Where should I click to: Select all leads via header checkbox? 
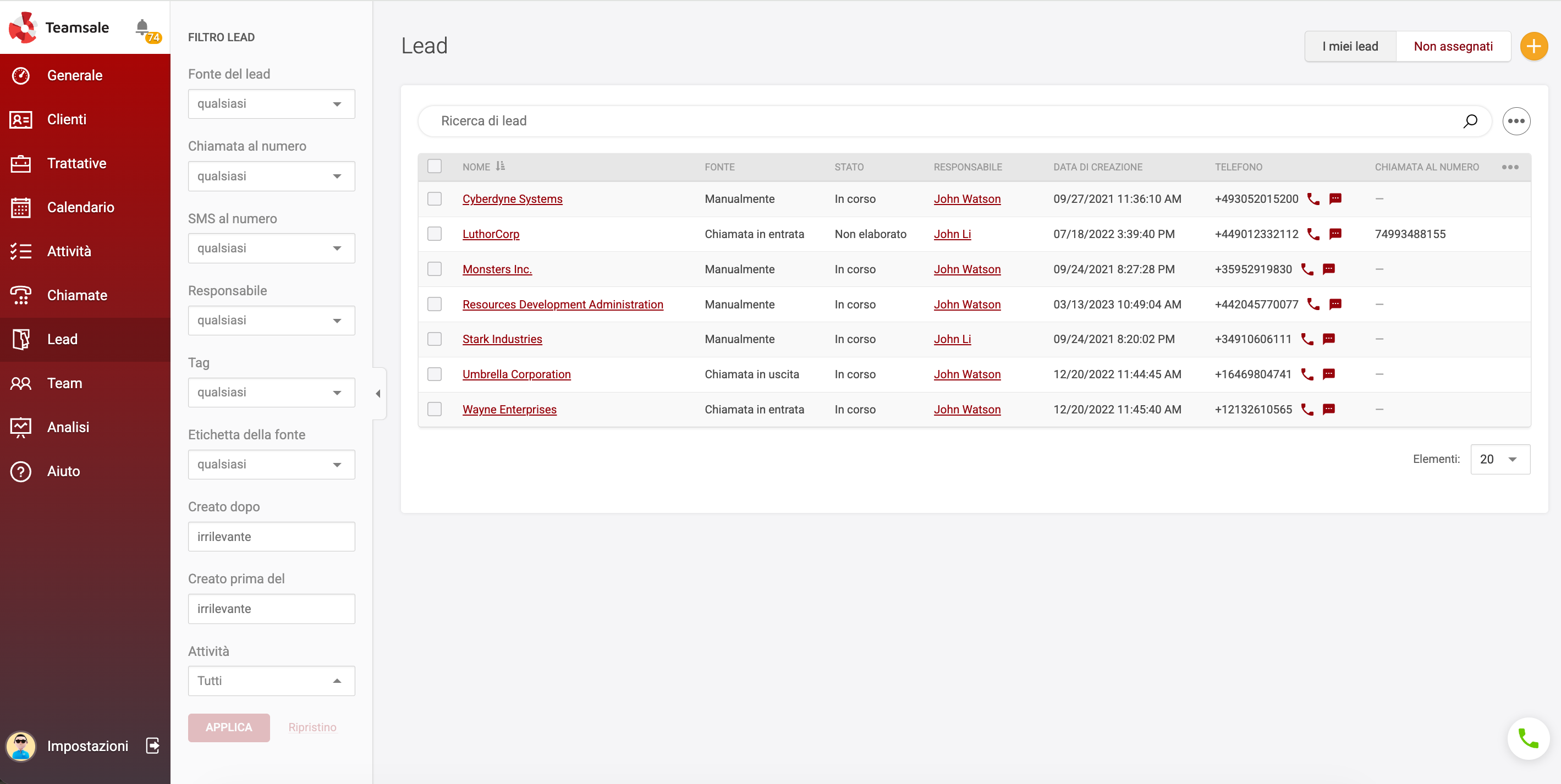435,166
